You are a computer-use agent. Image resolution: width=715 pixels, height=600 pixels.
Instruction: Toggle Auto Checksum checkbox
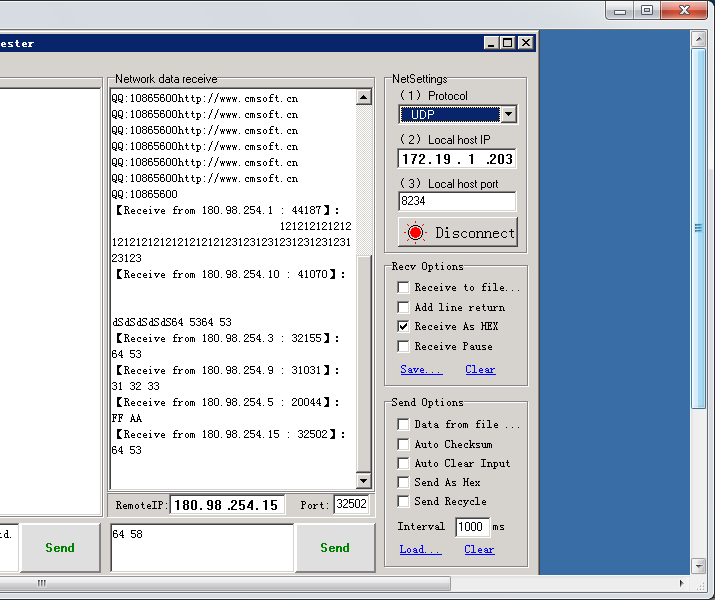pyautogui.click(x=404, y=444)
